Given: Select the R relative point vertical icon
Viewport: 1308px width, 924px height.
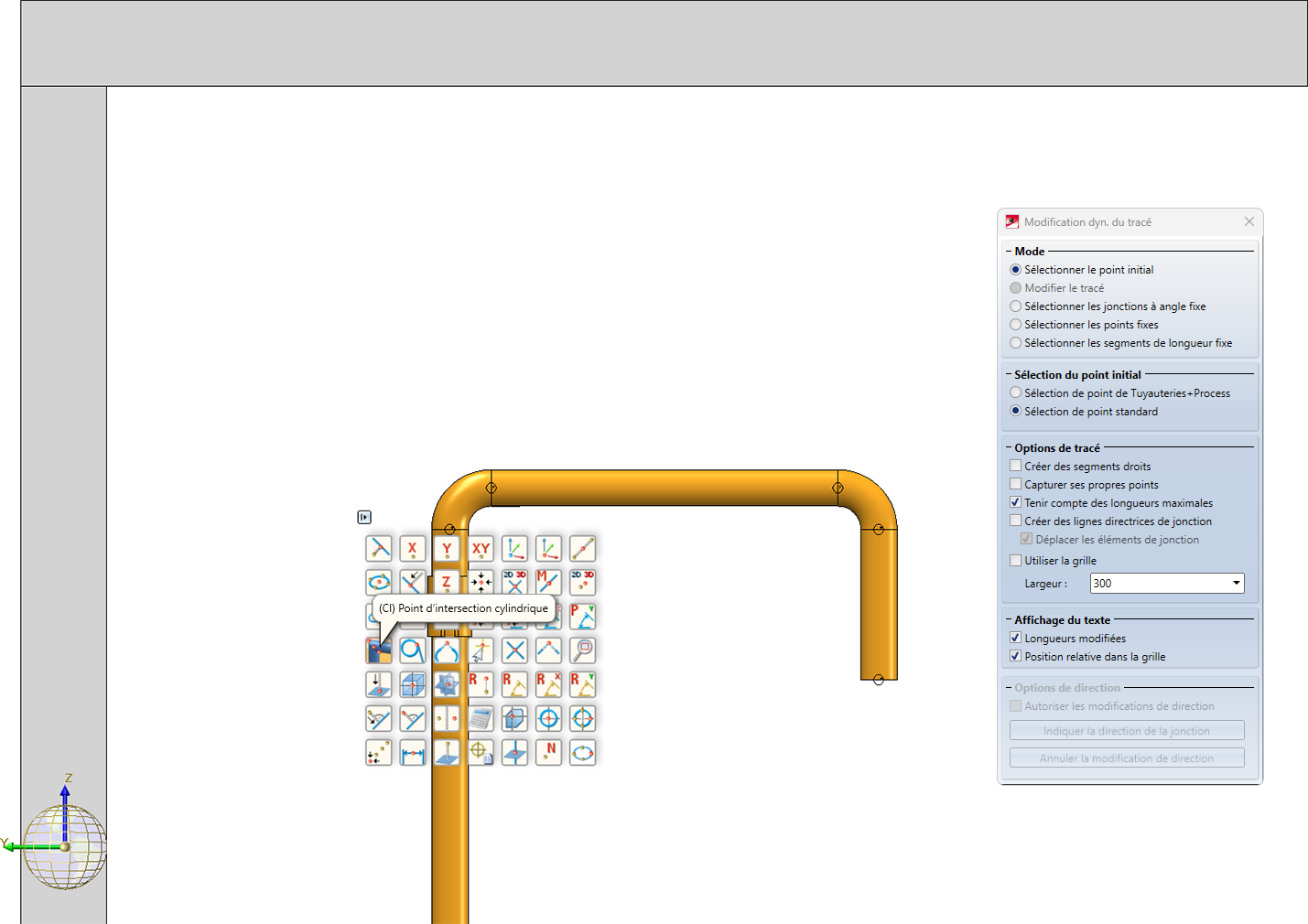Looking at the screenshot, I should (481, 684).
